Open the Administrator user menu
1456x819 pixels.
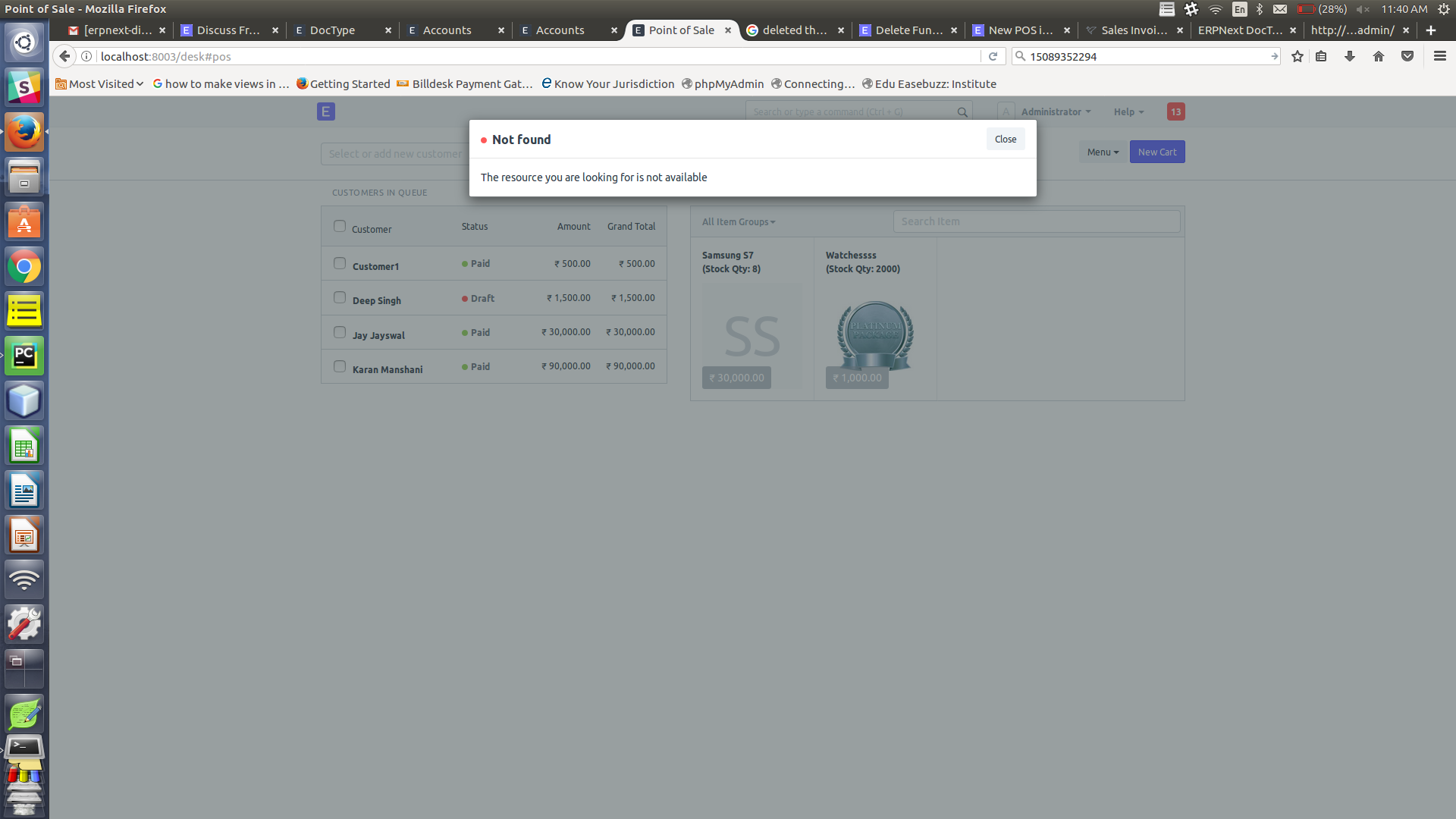[1056, 111]
